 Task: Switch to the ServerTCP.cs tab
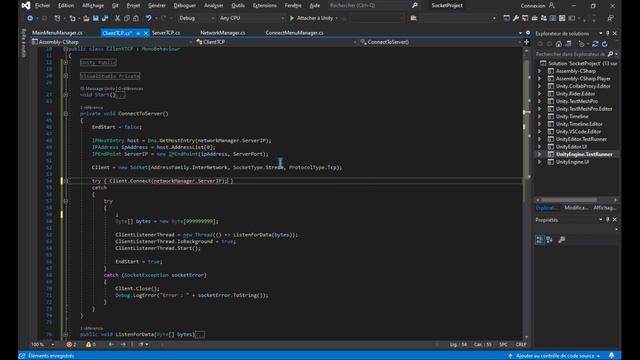click(x=166, y=33)
